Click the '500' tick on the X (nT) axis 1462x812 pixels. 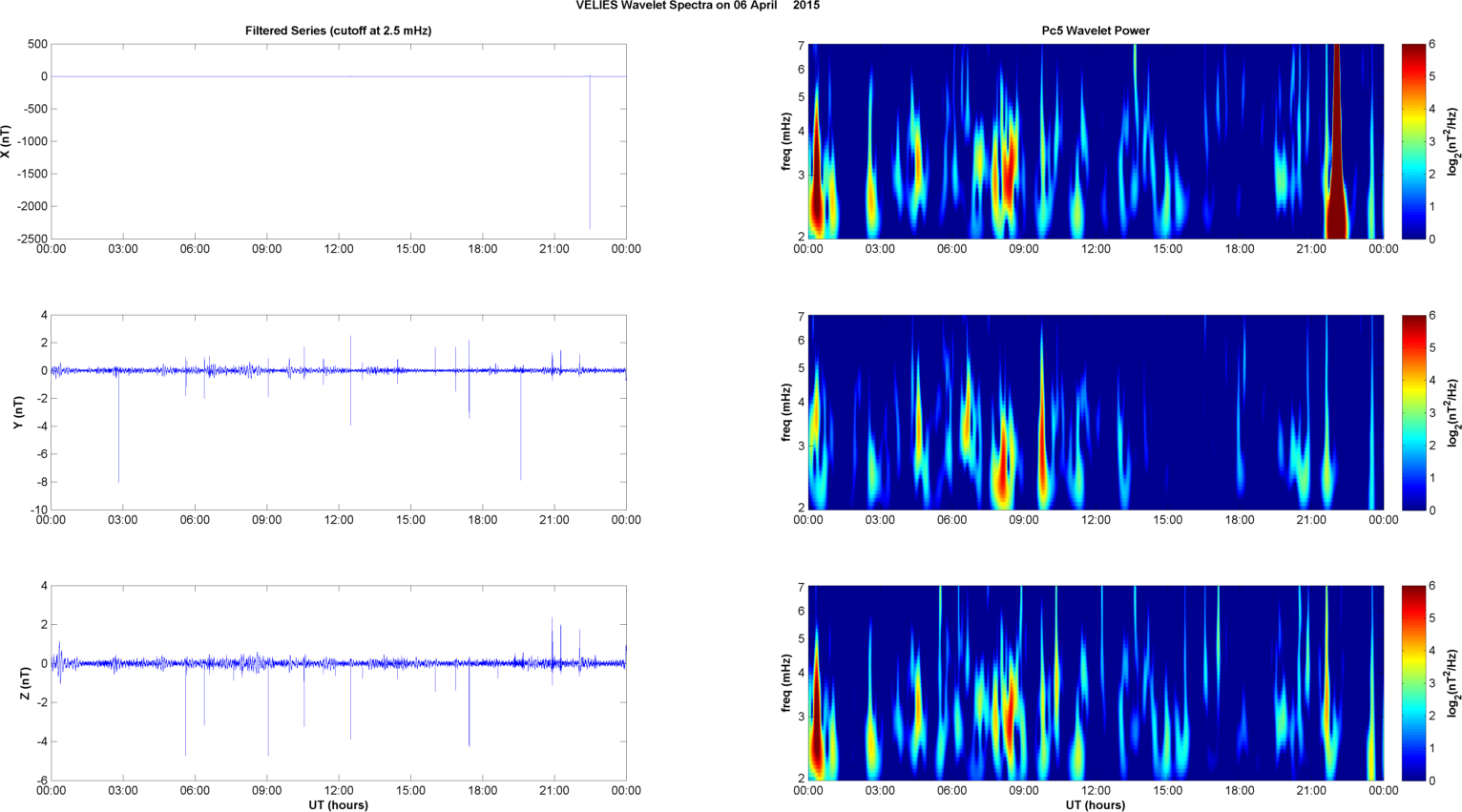[x=37, y=44]
